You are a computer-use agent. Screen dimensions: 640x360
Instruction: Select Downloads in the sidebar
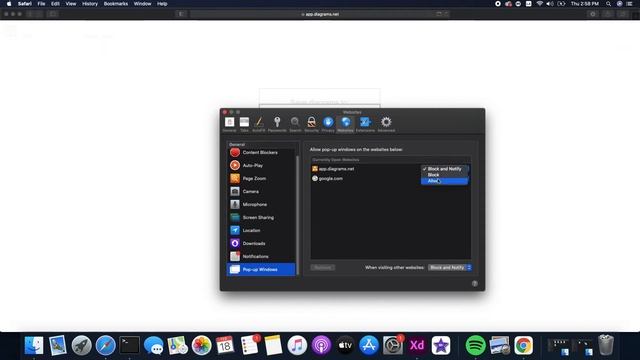click(261, 244)
